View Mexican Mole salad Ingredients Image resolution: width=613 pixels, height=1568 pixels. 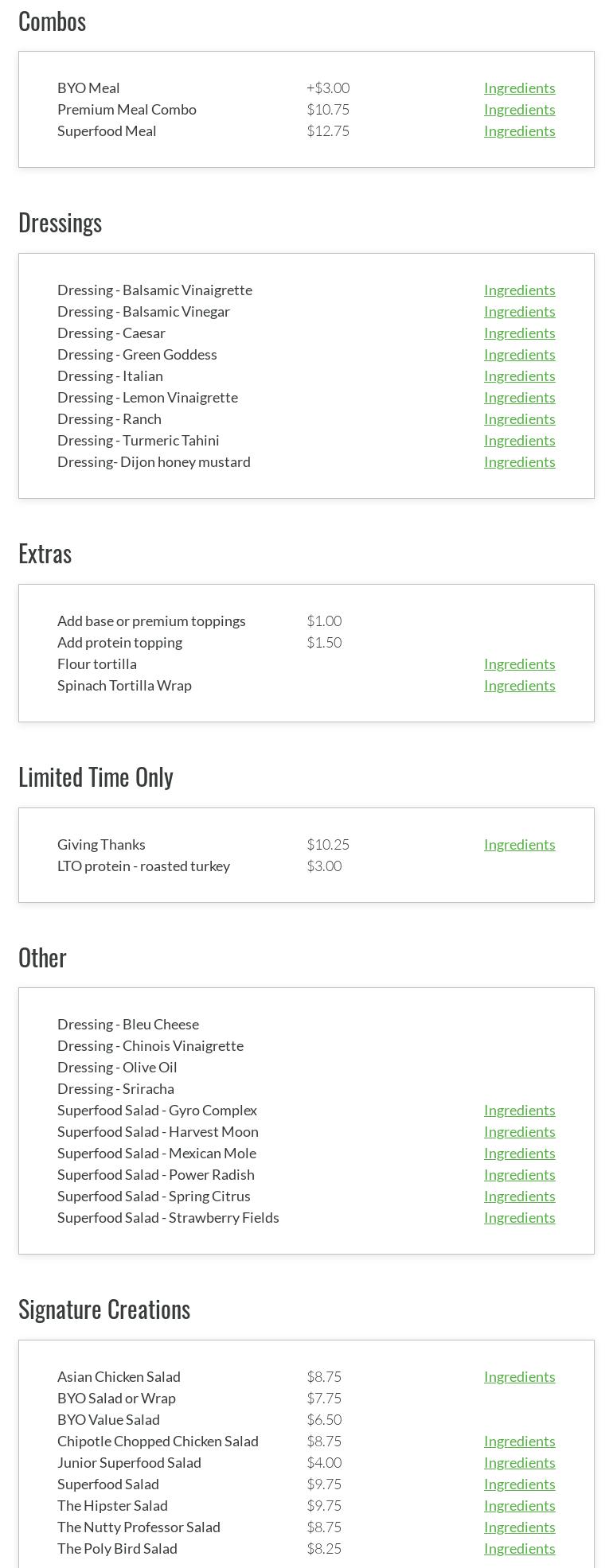click(519, 1154)
